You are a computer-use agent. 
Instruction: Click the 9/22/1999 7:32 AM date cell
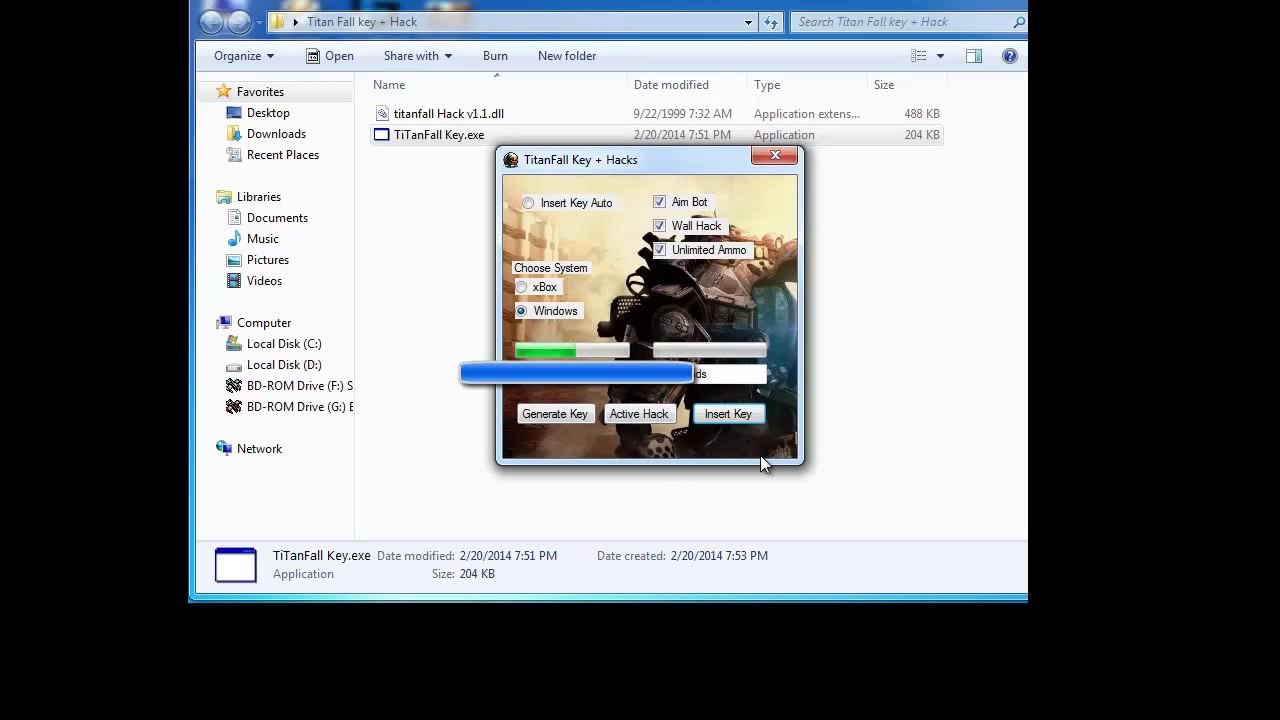point(683,114)
